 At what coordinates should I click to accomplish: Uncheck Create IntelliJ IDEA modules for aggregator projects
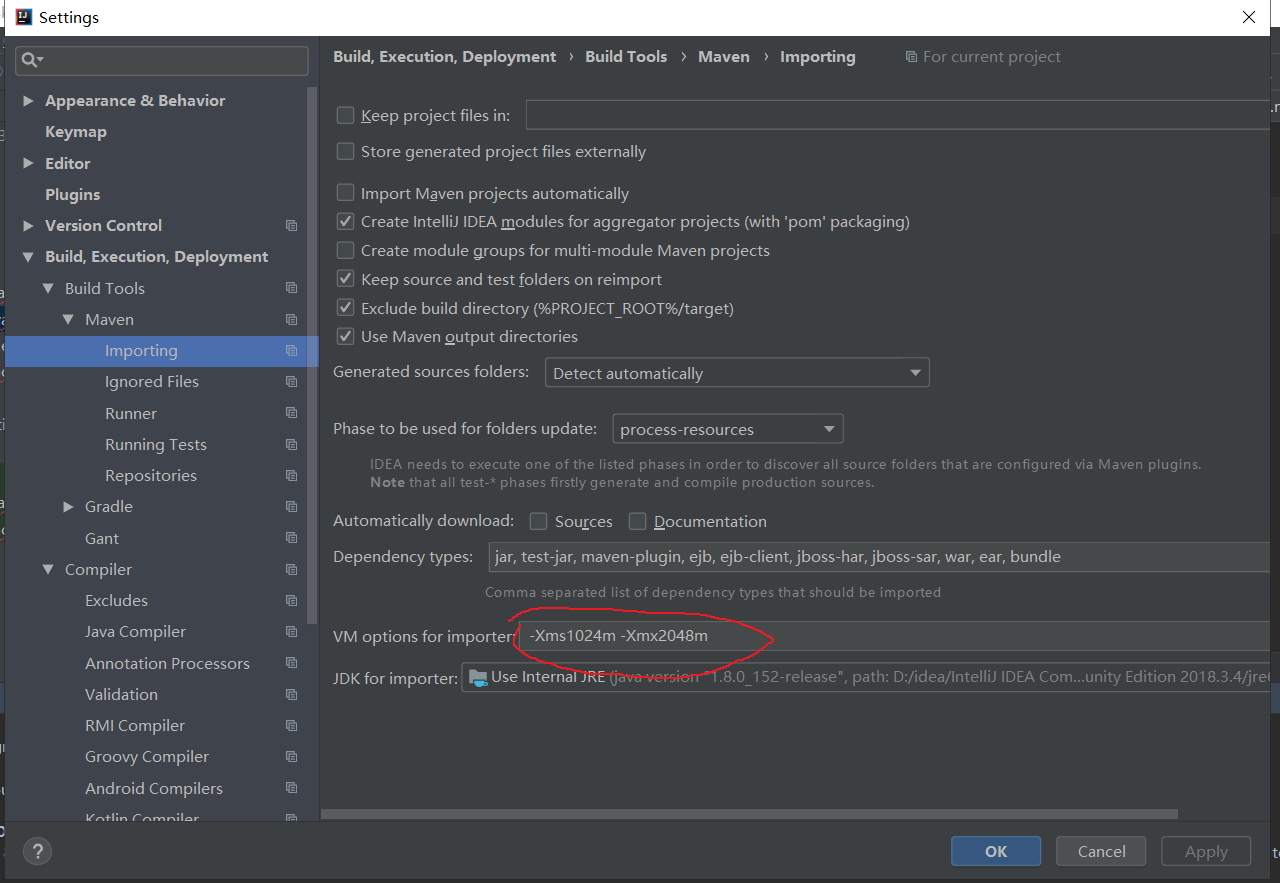345,222
